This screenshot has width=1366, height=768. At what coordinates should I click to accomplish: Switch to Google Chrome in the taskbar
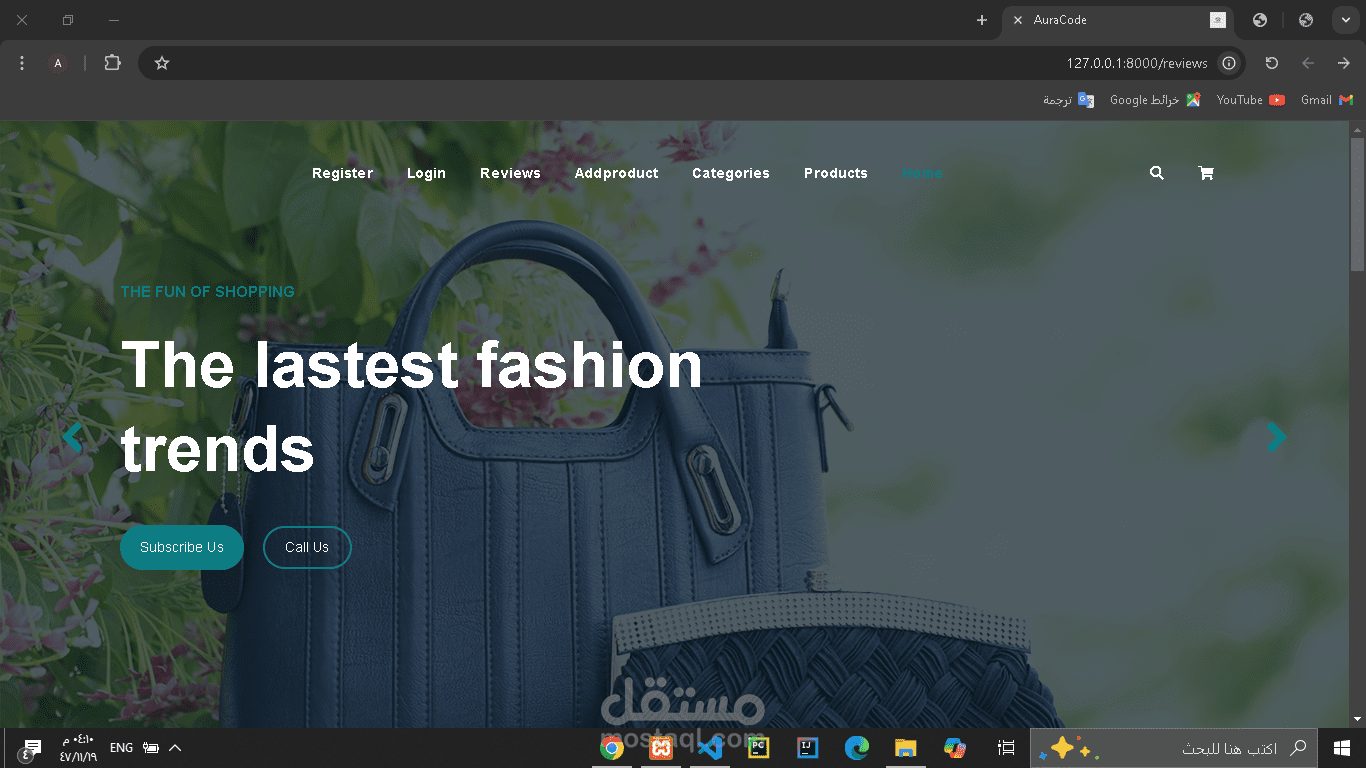point(612,748)
